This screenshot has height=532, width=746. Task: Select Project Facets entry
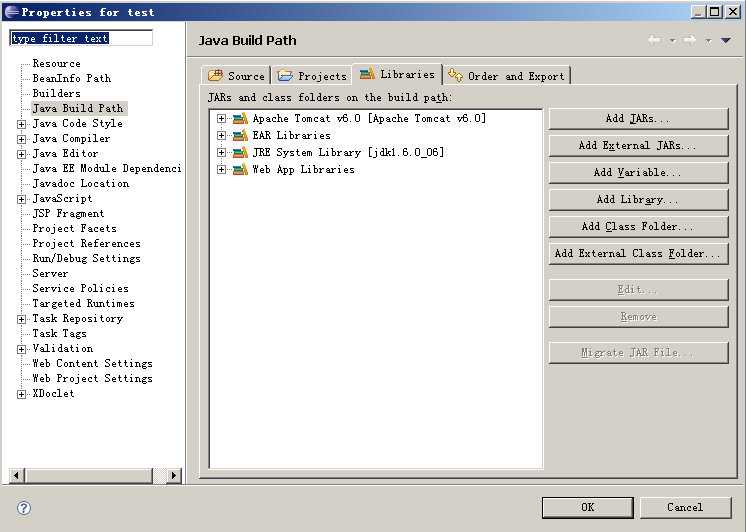pyautogui.click(x=74, y=229)
